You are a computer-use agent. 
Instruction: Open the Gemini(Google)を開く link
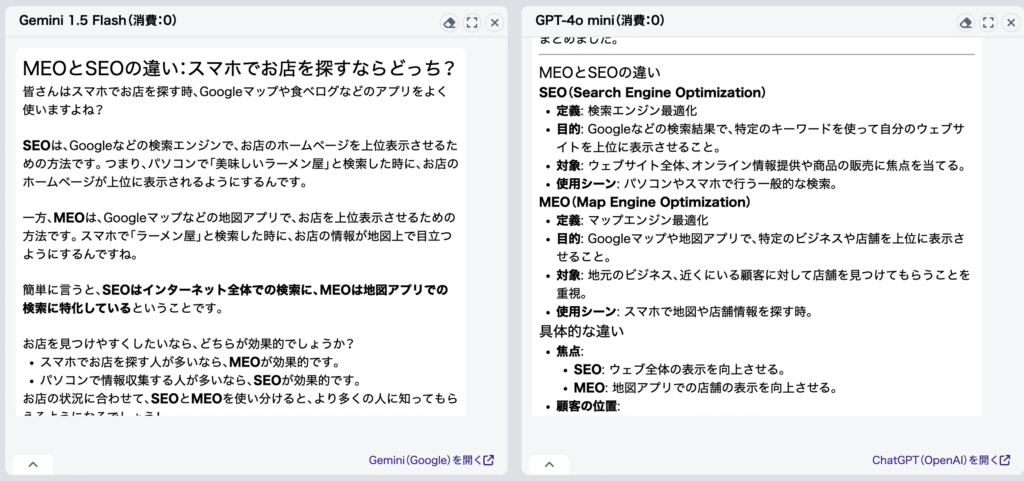[x=431, y=460]
